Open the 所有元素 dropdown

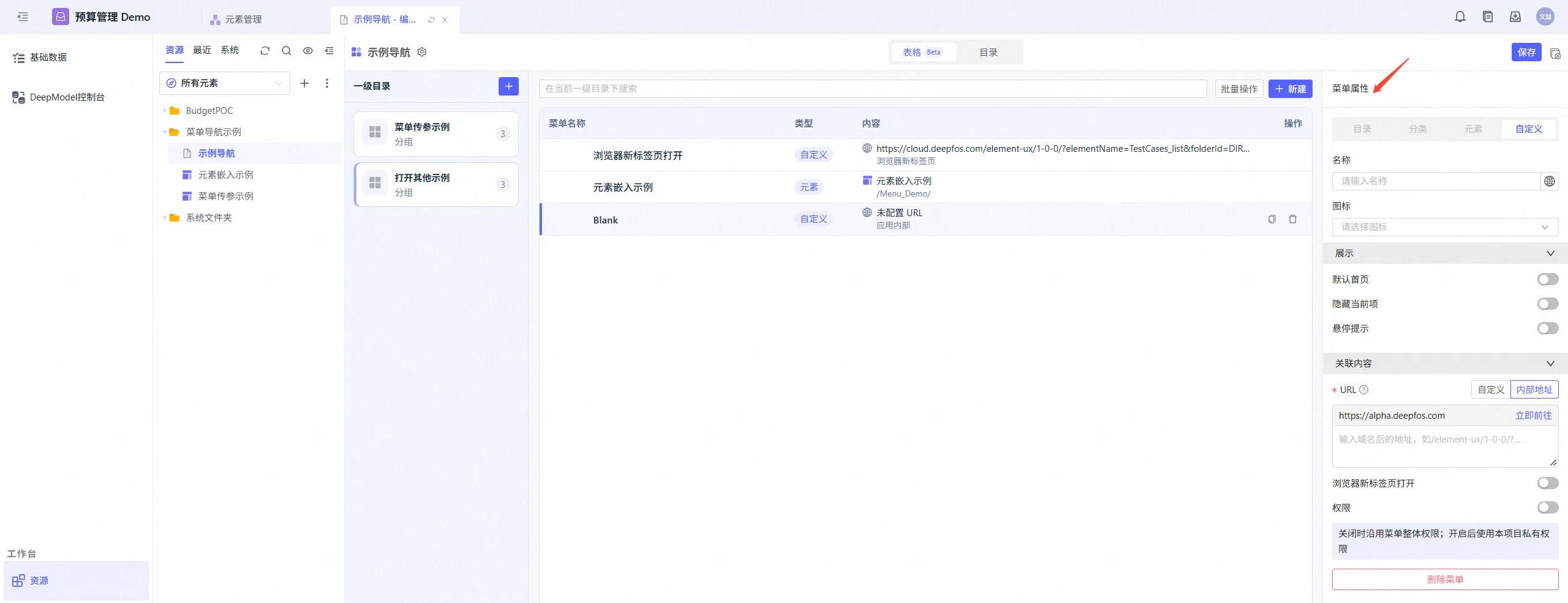click(x=225, y=83)
